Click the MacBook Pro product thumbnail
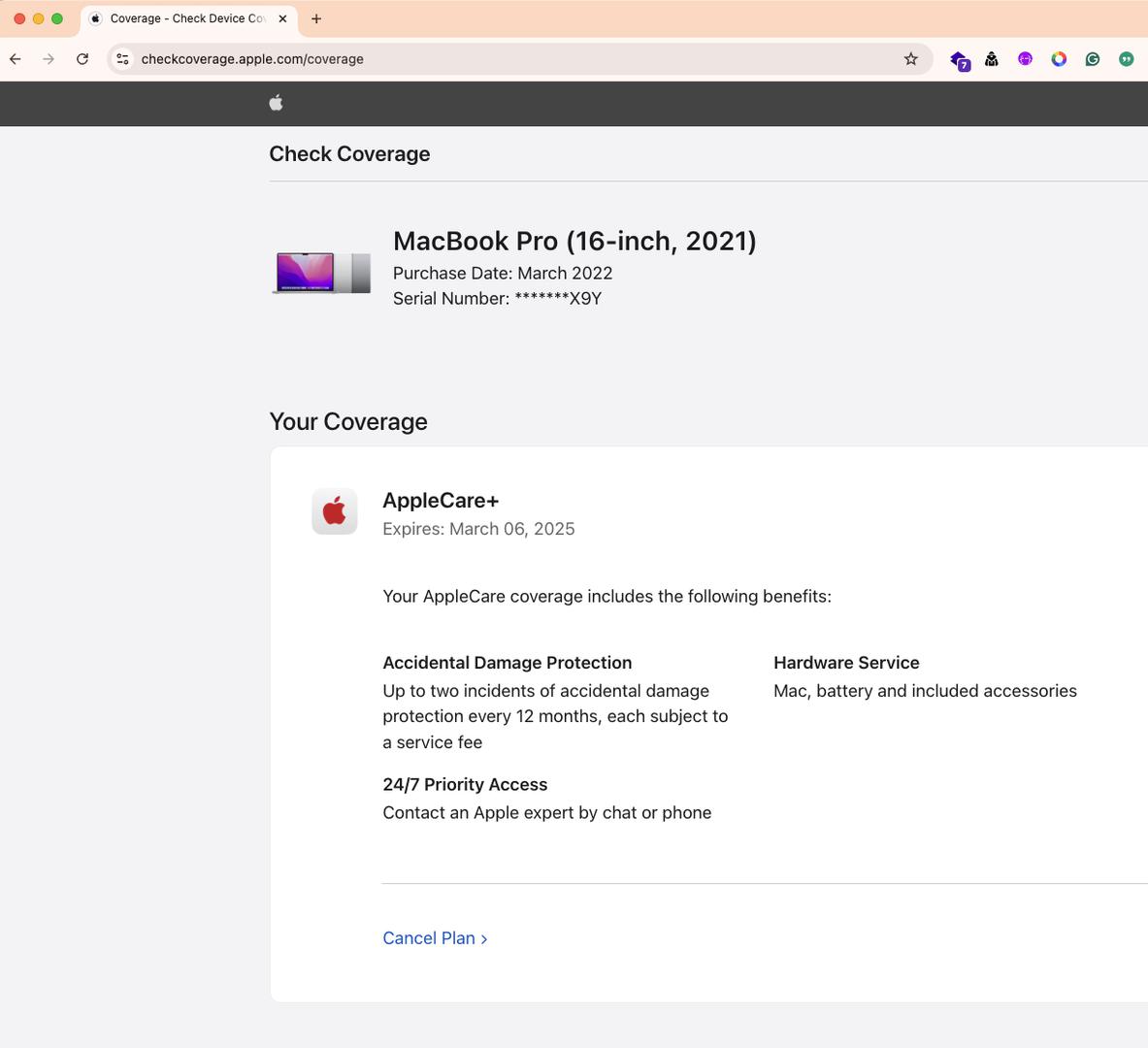 pos(321,273)
